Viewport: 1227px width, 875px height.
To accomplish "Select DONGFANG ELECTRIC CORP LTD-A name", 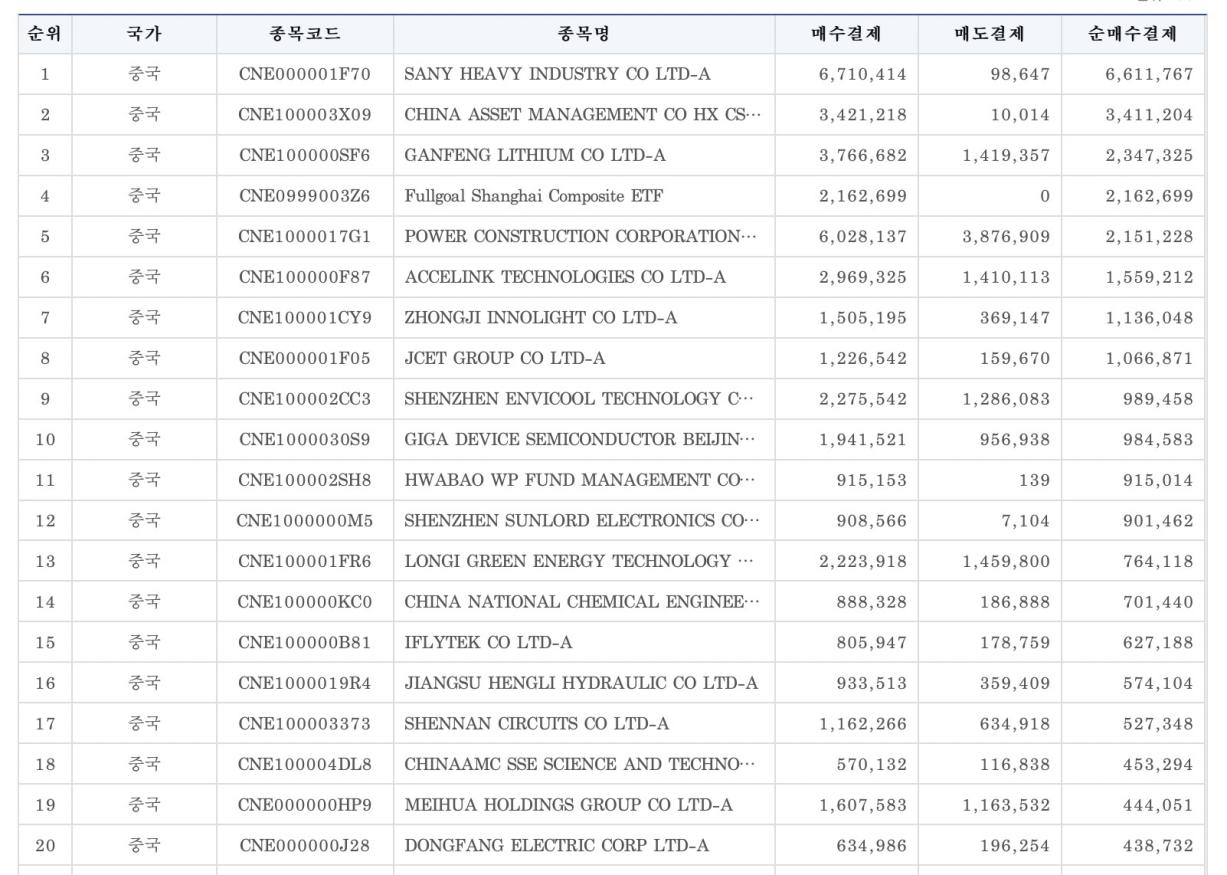I will (556, 844).
